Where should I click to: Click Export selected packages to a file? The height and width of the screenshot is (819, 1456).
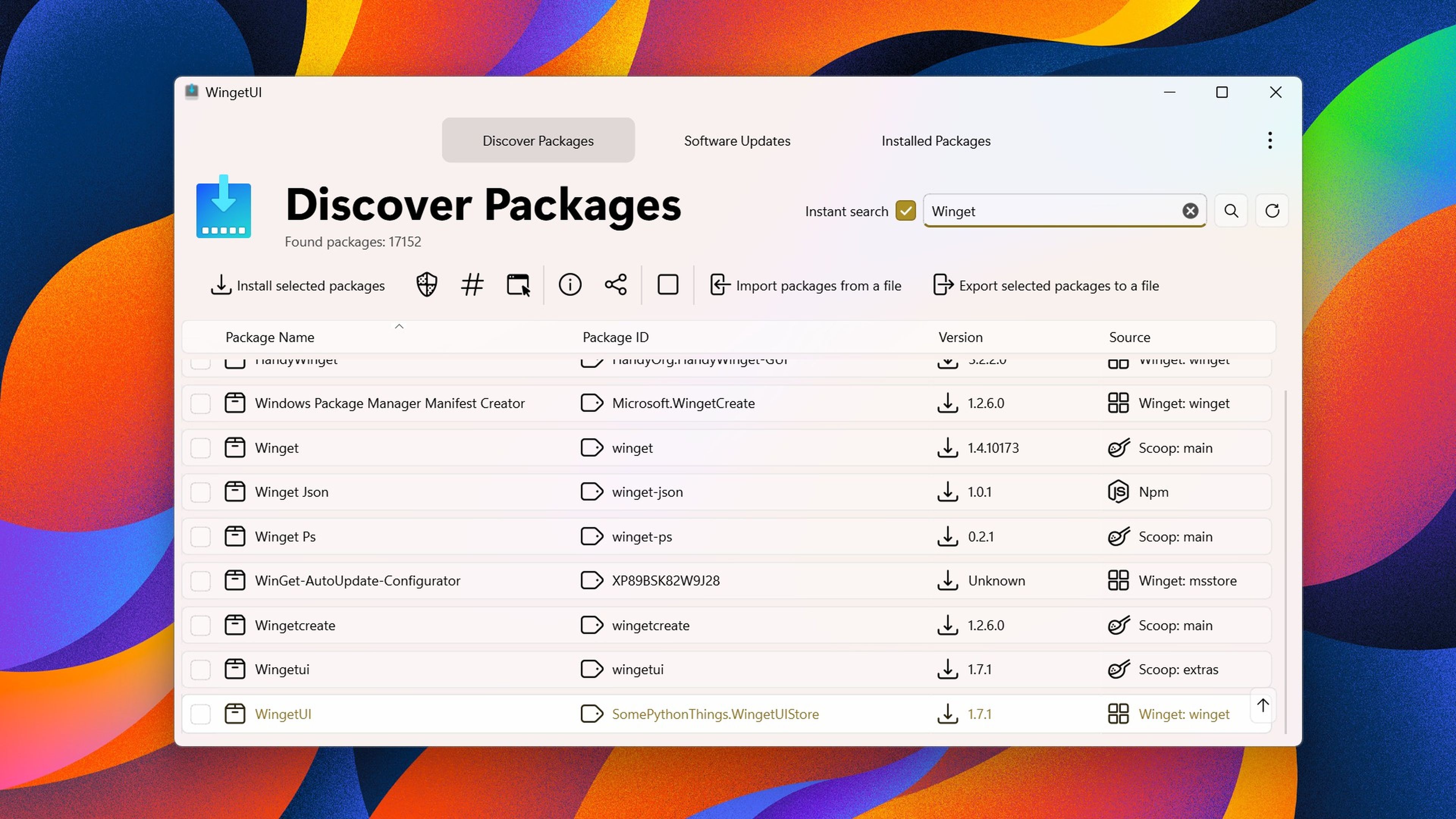1046,286
